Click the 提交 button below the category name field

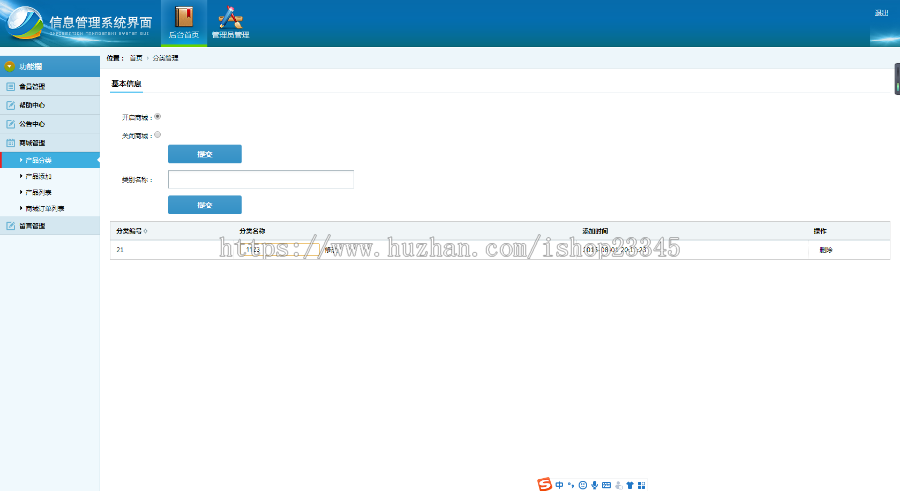click(x=205, y=204)
